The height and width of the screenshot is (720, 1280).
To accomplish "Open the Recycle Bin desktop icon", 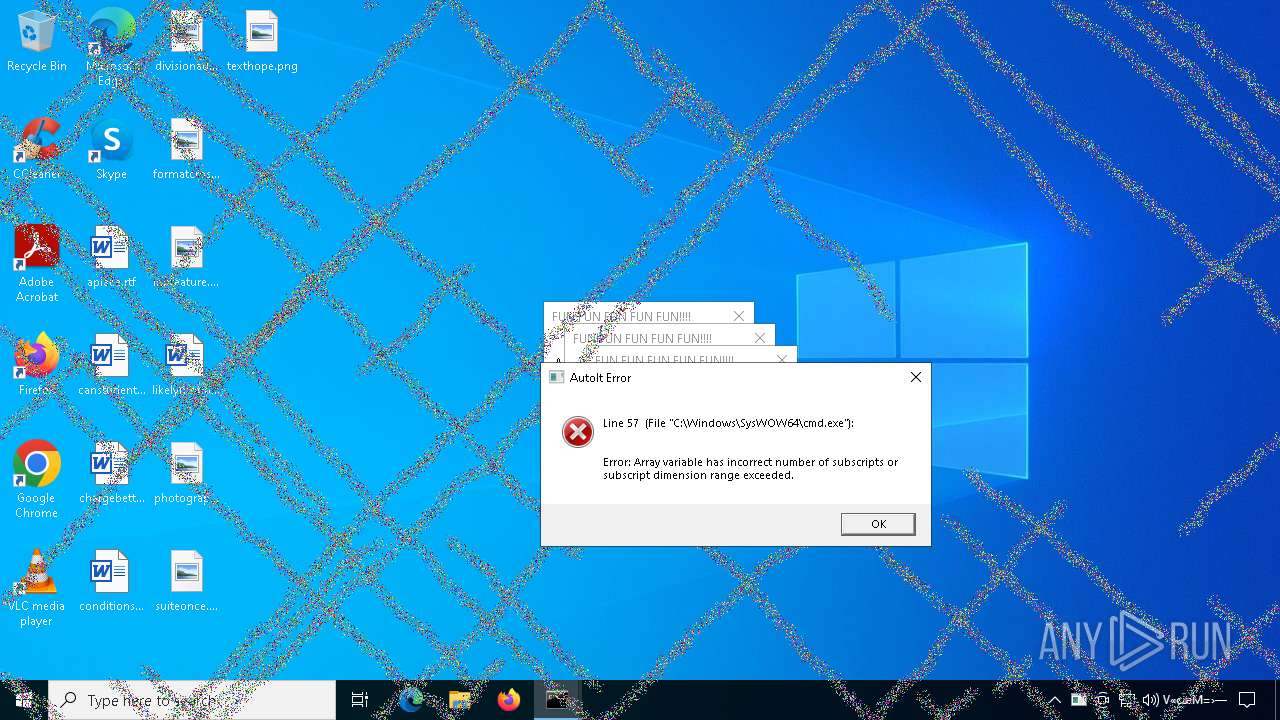I will click(x=37, y=41).
